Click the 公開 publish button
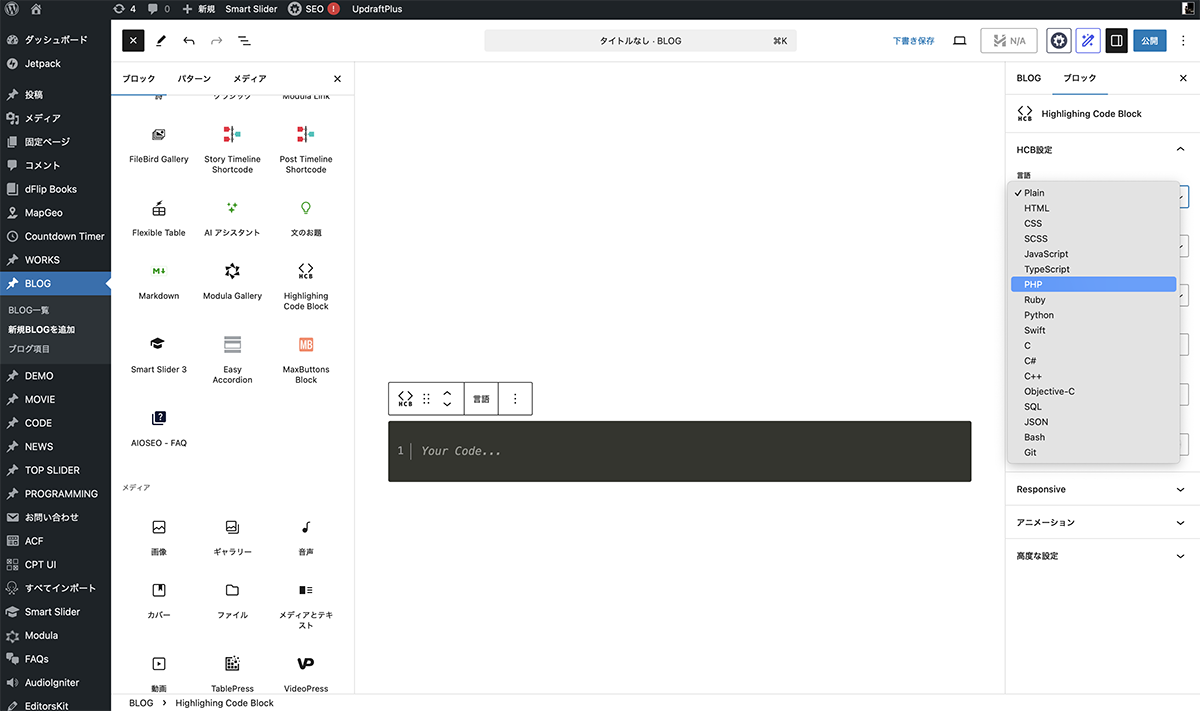 pos(1149,41)
